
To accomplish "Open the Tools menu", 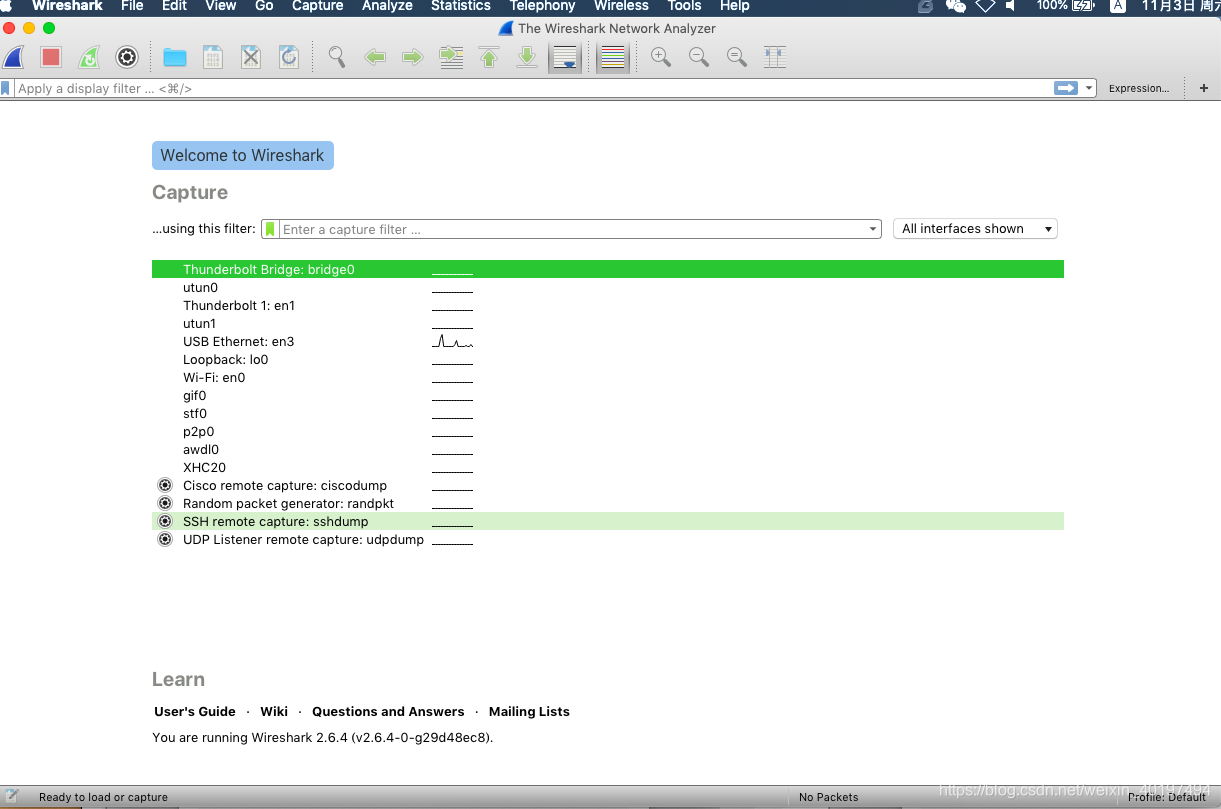I will tap(684, 6).
